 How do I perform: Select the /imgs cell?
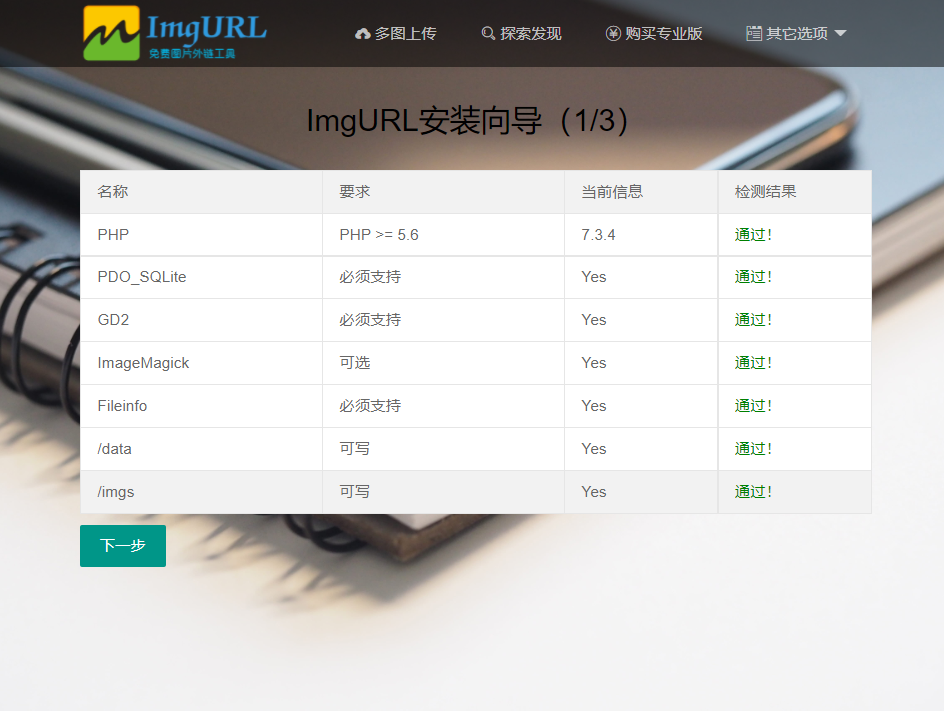pyautogui.click(x=202, y=492)
